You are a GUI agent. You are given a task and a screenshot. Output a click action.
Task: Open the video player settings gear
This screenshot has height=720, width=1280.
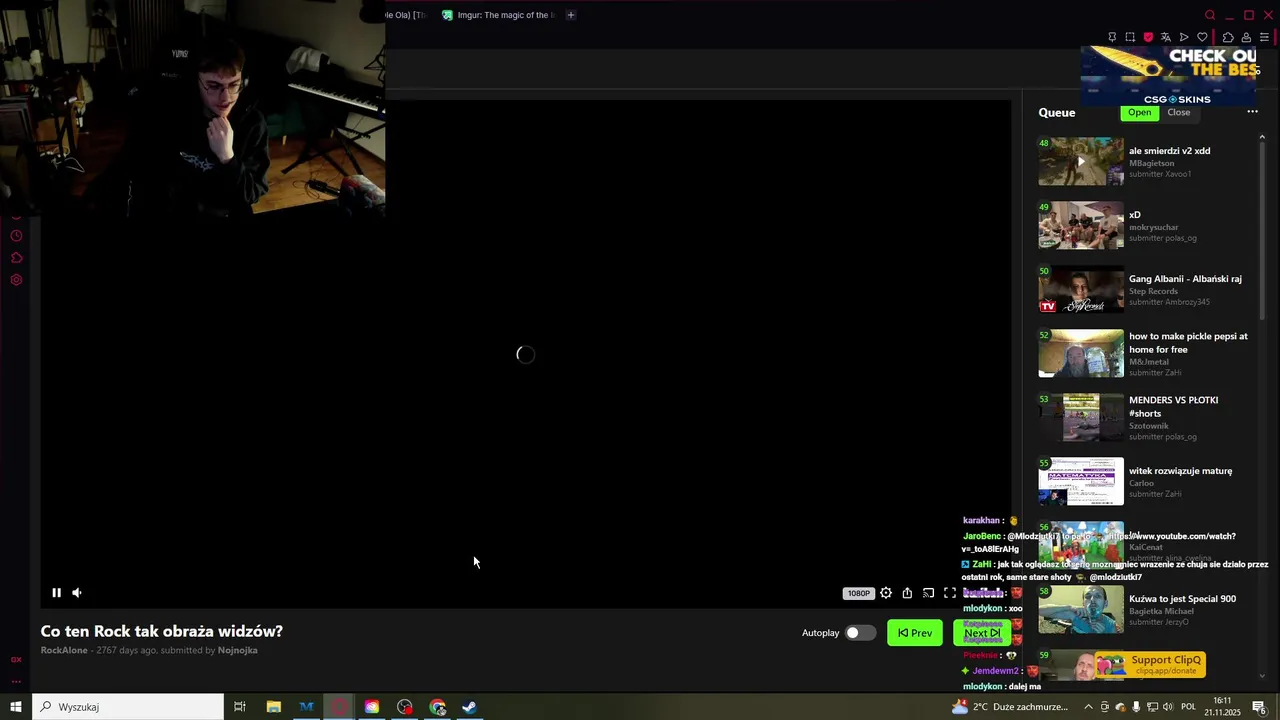pos(886,593)
